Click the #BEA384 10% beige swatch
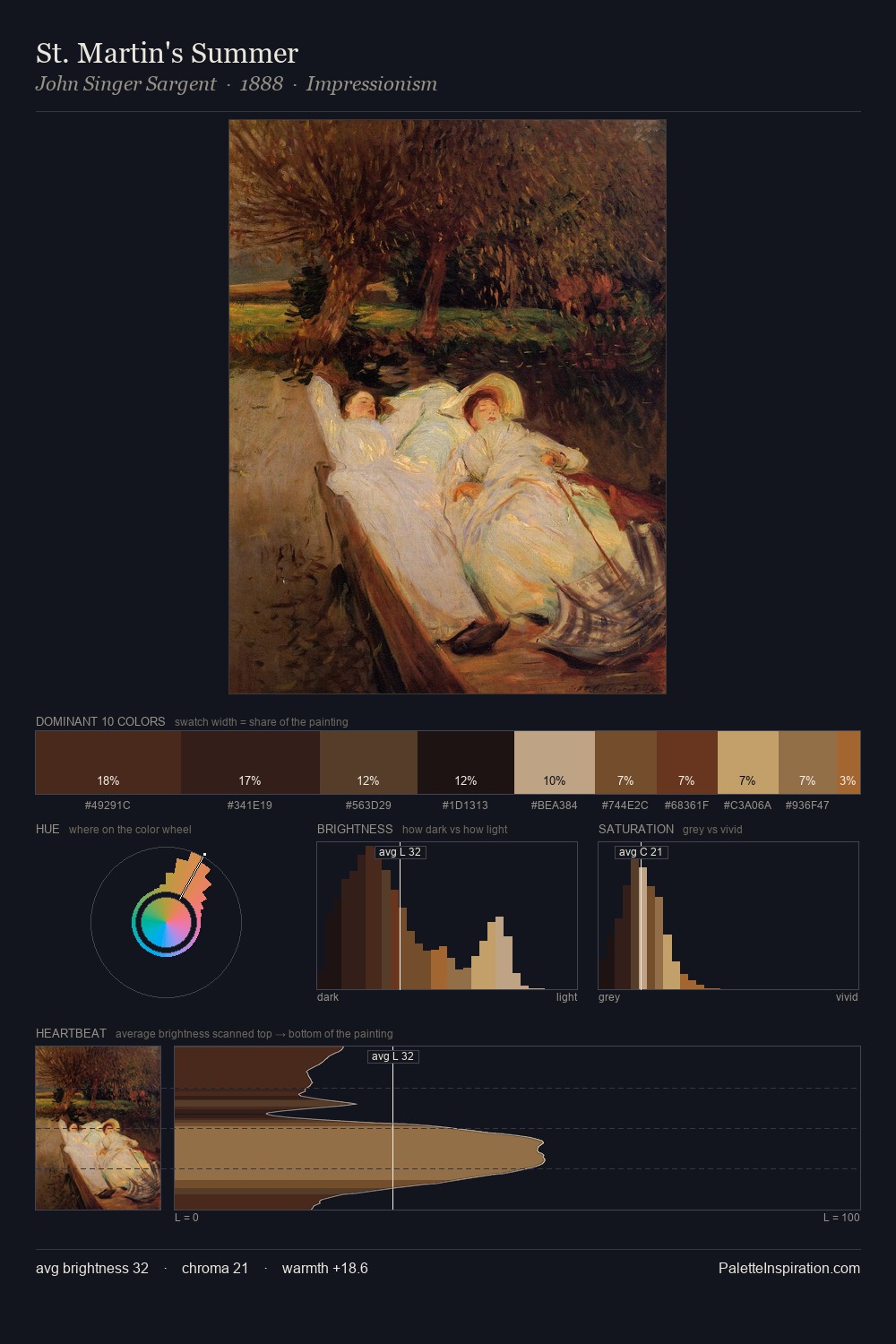Screen dimensions: 896x1344 [555, 762]
